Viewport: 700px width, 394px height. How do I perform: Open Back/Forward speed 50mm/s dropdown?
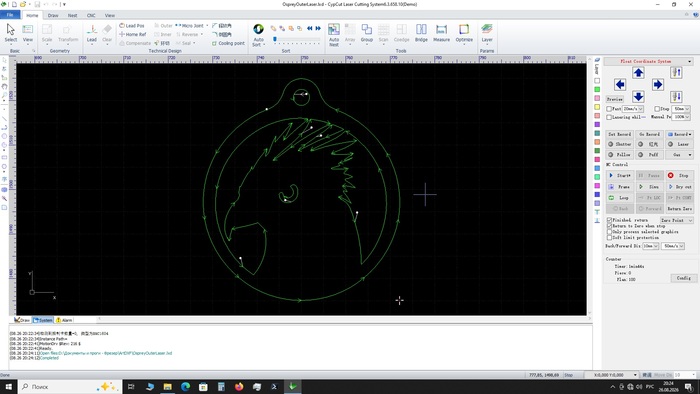(x=673, y=246)
